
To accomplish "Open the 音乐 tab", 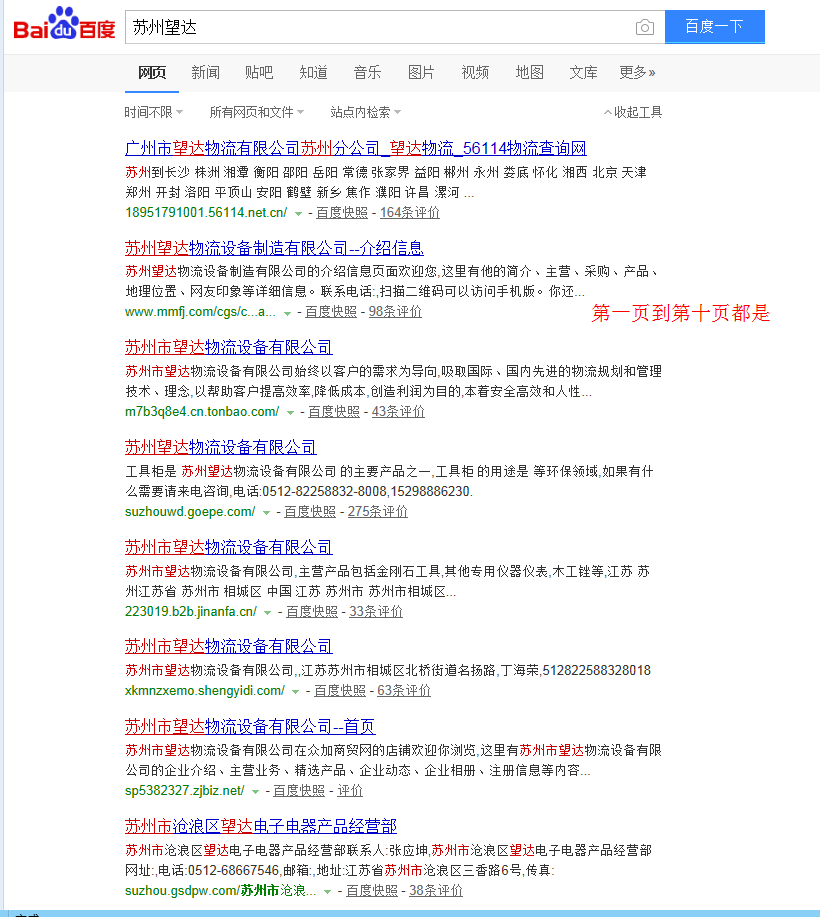I will pyautogui.click(x=367, y=73).
